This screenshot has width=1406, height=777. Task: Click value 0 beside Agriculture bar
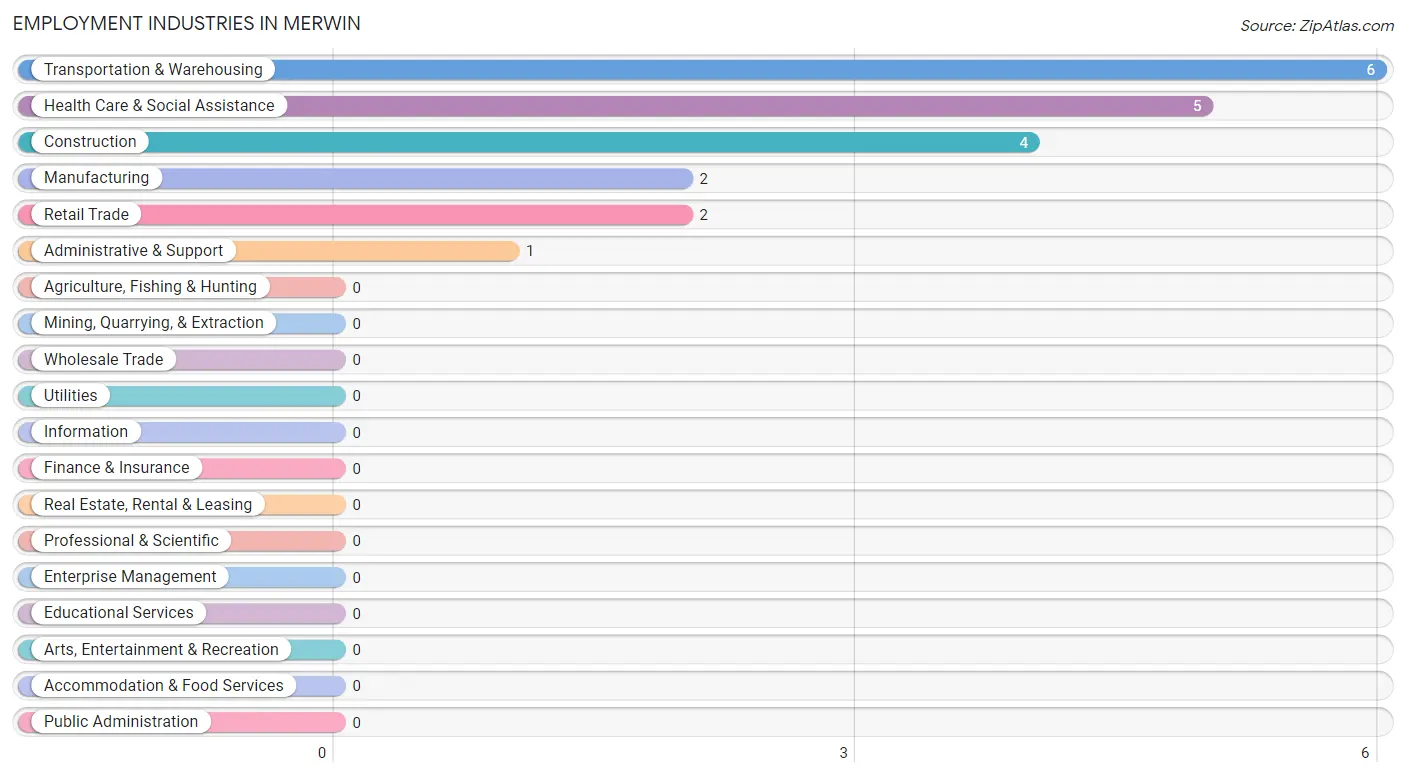356,288
